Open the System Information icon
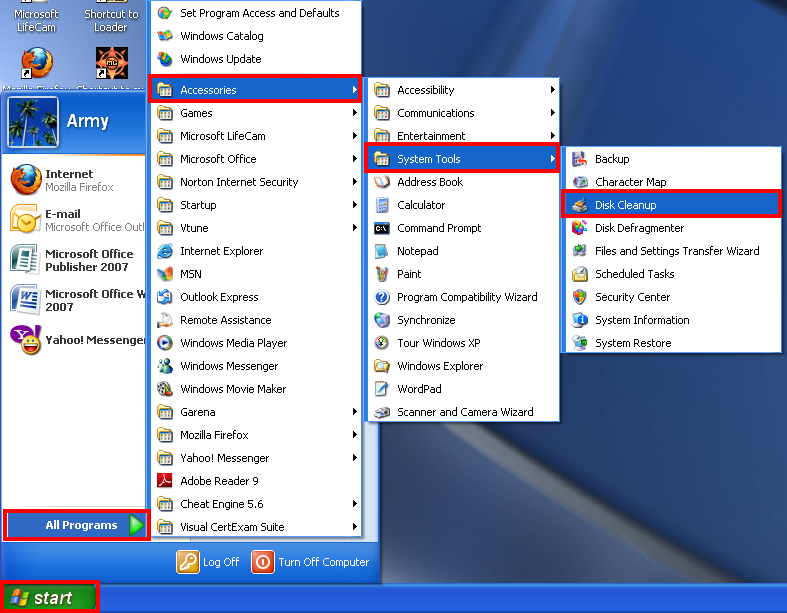This screenshot has height=613, width=787. 580,320
